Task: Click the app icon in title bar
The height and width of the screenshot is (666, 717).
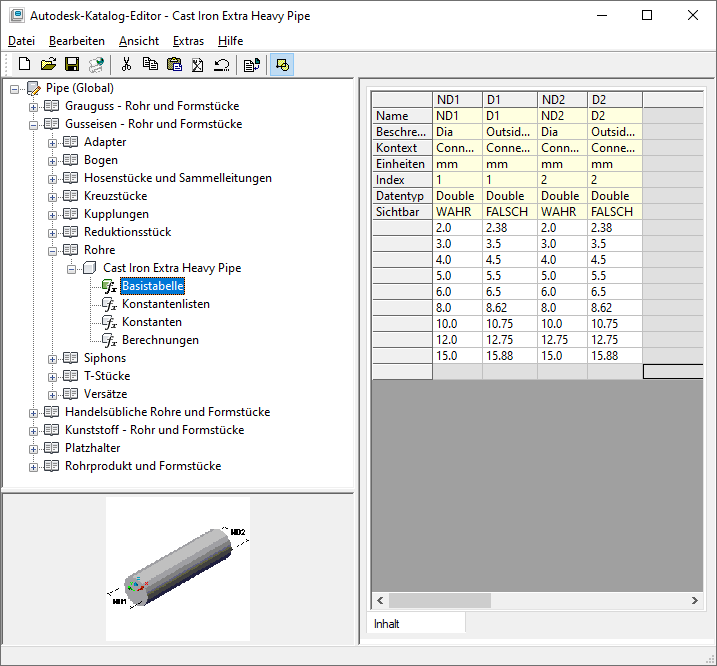Action: (17, 16)
